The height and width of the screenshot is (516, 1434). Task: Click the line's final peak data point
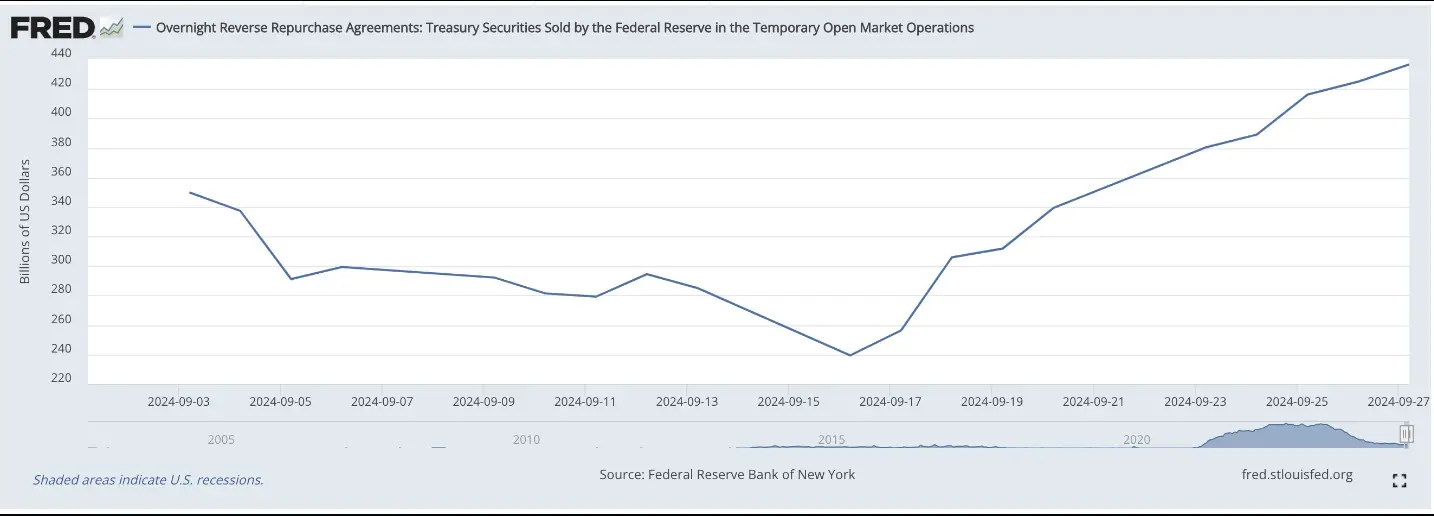tap(1408, 65)
